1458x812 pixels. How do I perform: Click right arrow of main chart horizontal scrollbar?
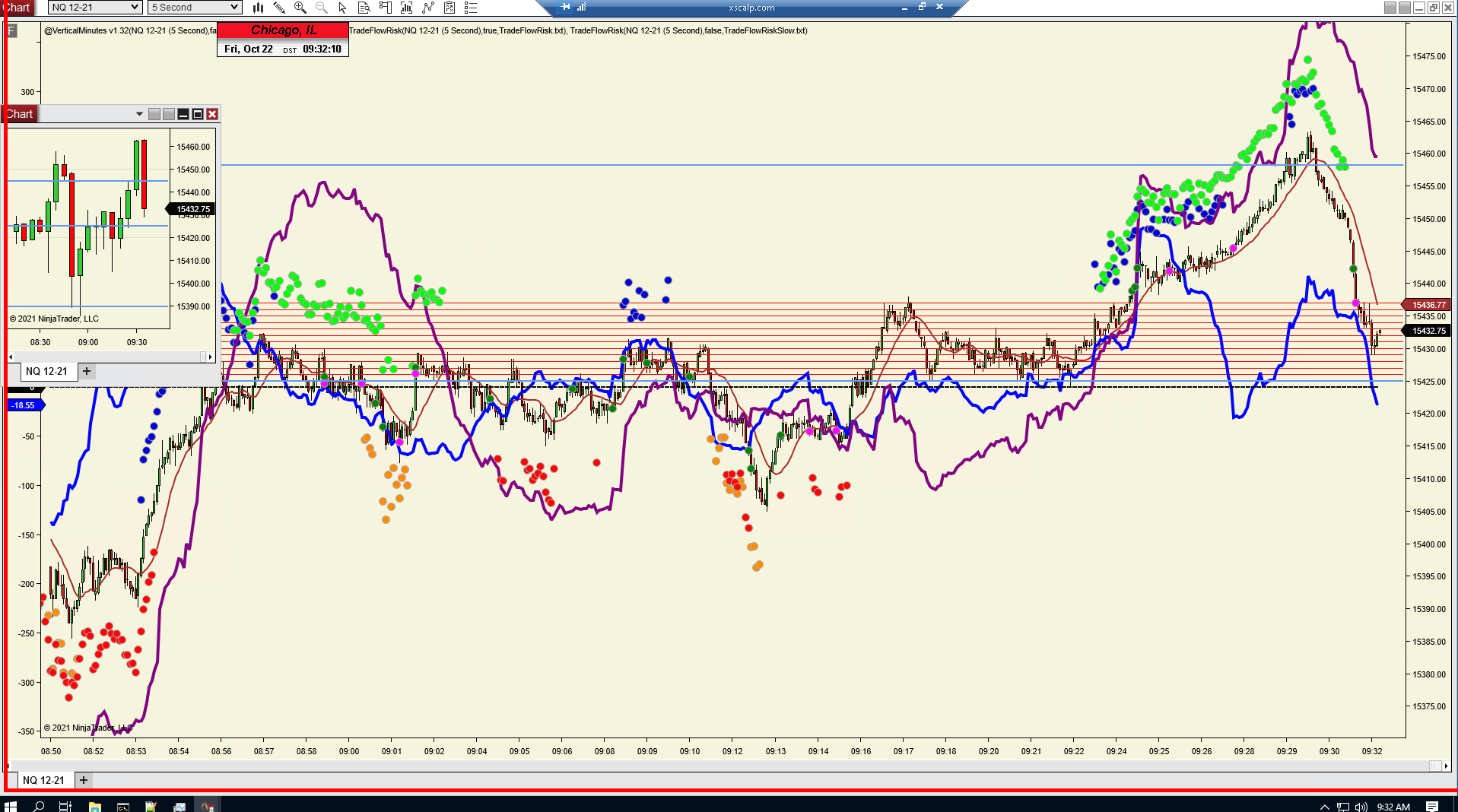pos(1447,766)
